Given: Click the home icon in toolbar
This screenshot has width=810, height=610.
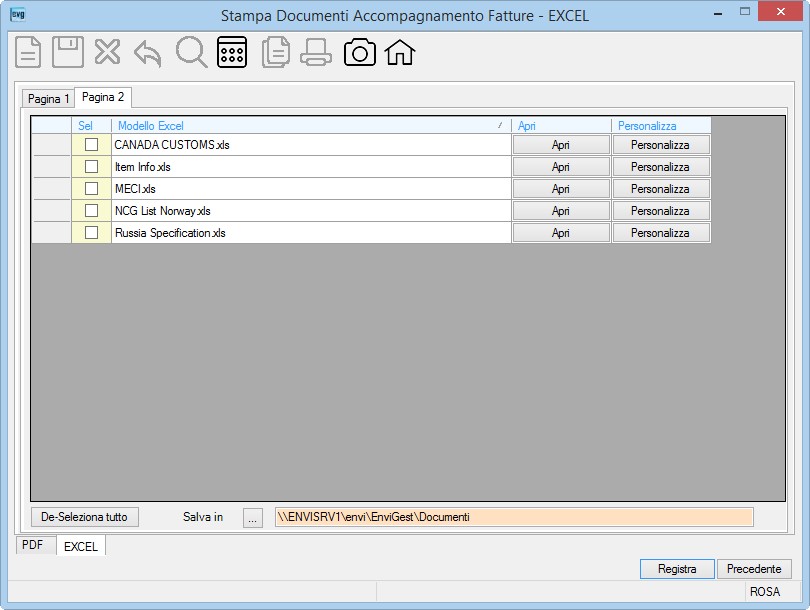Looking at the screenshot, I should click(x=400, y=52).
